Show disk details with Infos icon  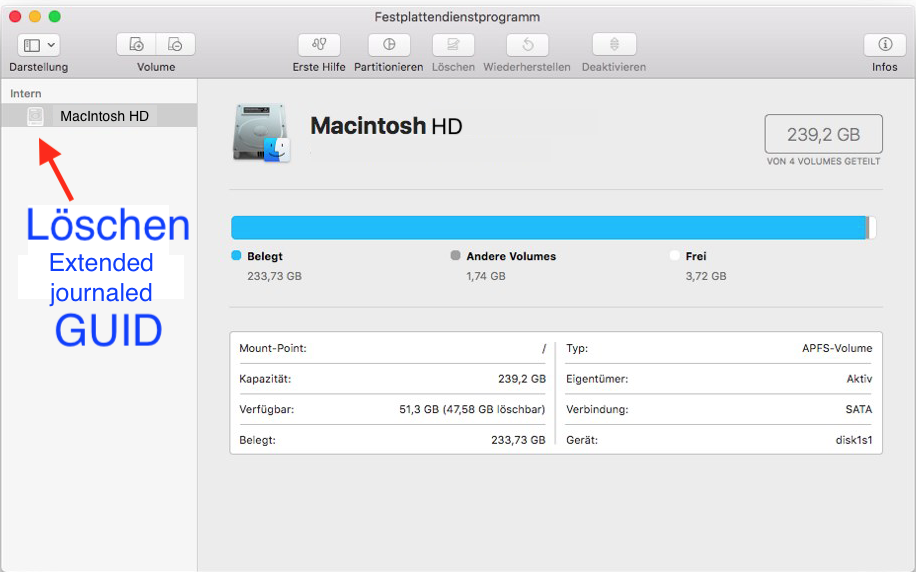click(x=884, y=45)
